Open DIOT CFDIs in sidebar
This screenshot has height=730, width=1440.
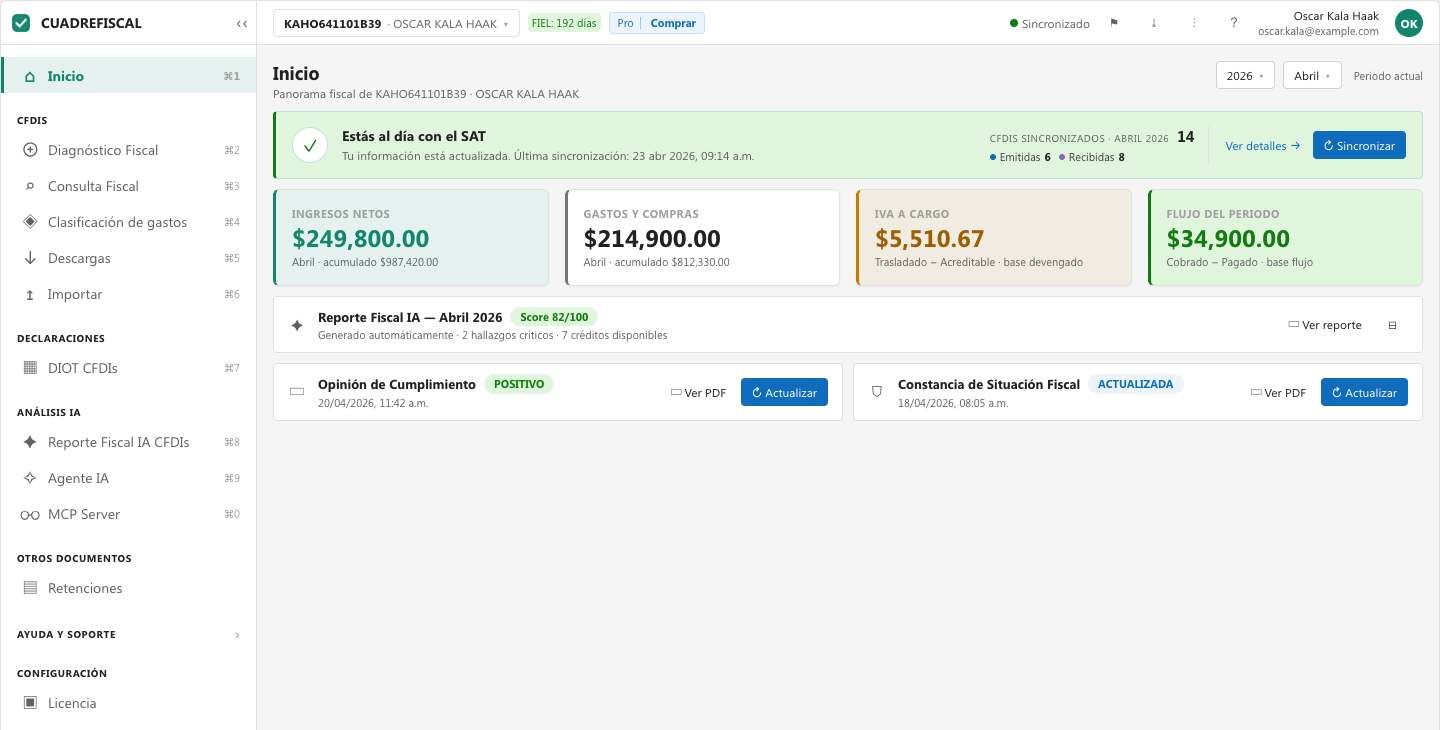coord(128,368)
